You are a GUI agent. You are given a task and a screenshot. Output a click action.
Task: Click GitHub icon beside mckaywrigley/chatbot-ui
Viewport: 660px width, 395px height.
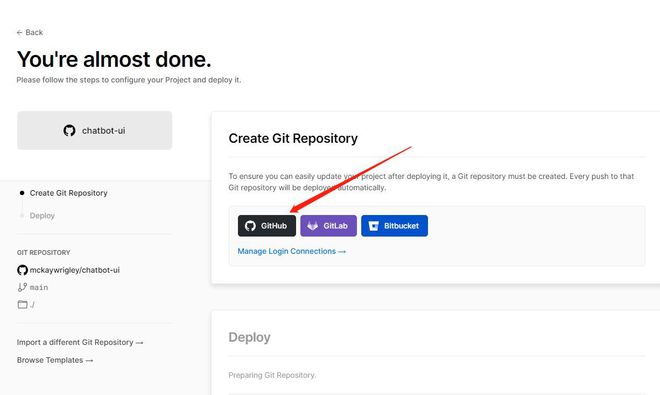pyautogui.click(x=22, y=270)
